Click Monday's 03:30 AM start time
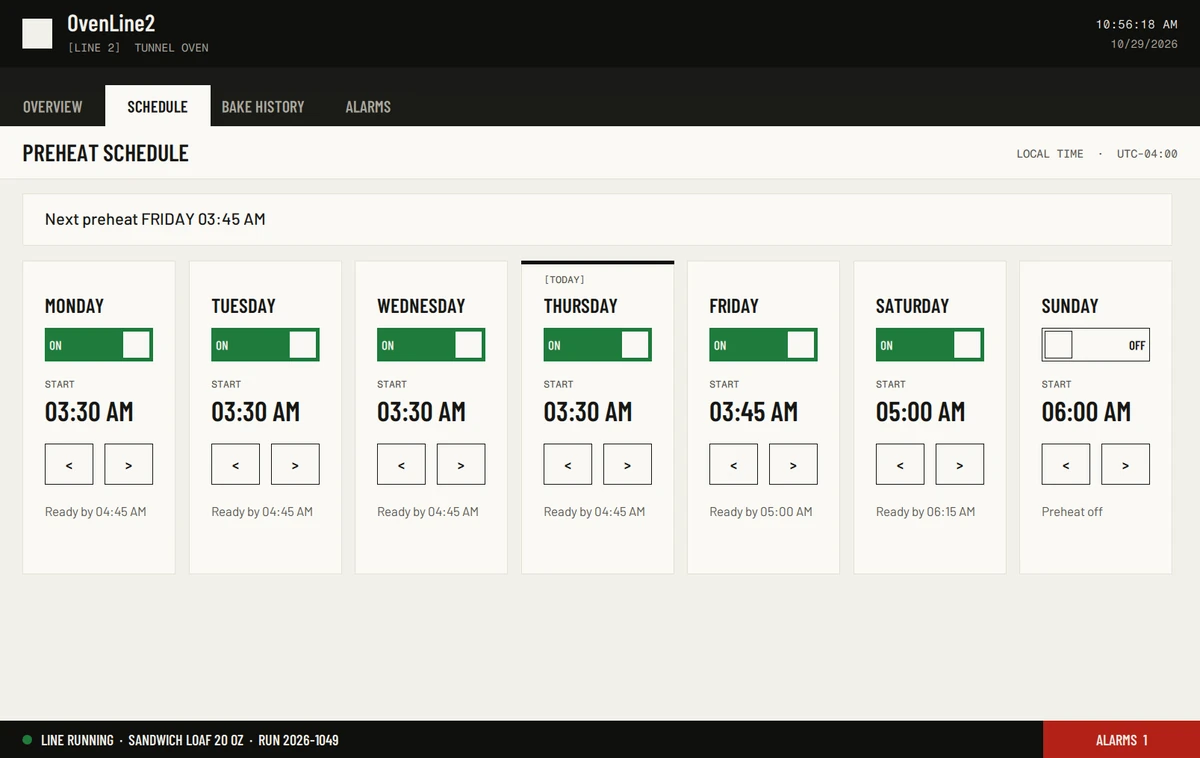This screenshot has height=758, width=1200. 89,411
